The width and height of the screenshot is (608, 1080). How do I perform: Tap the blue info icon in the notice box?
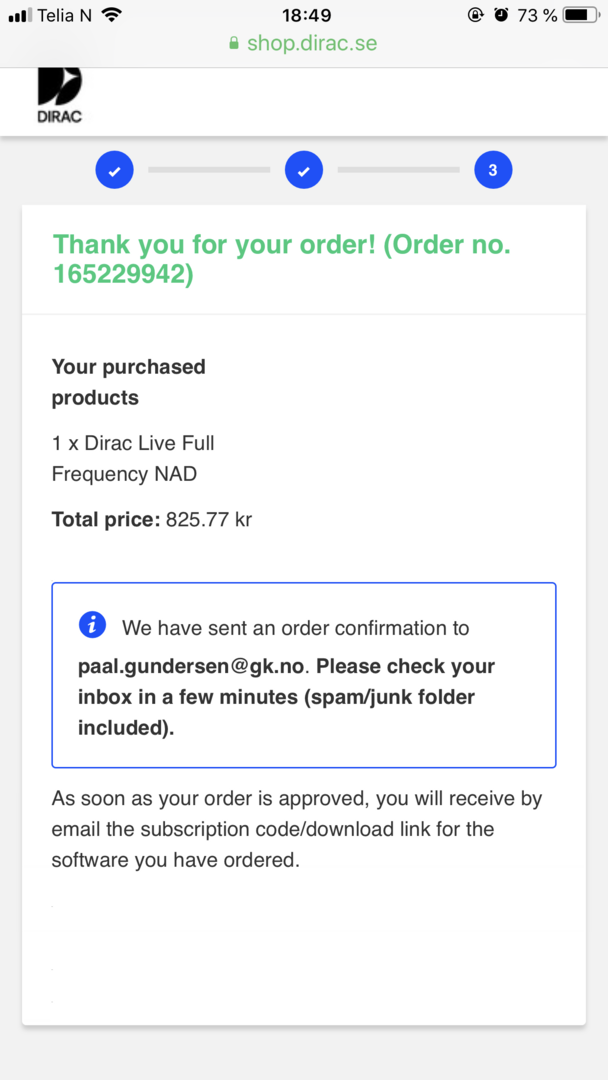coord(92,625)
